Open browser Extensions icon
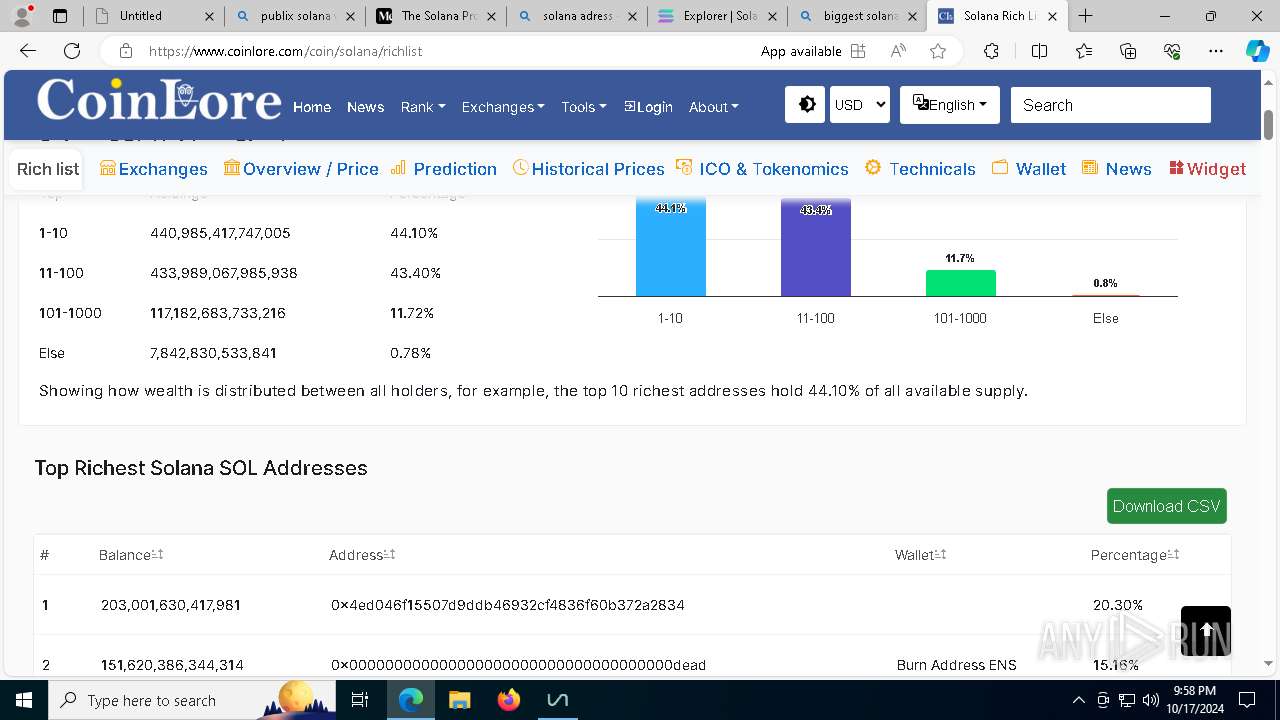 tap(991, 51)
